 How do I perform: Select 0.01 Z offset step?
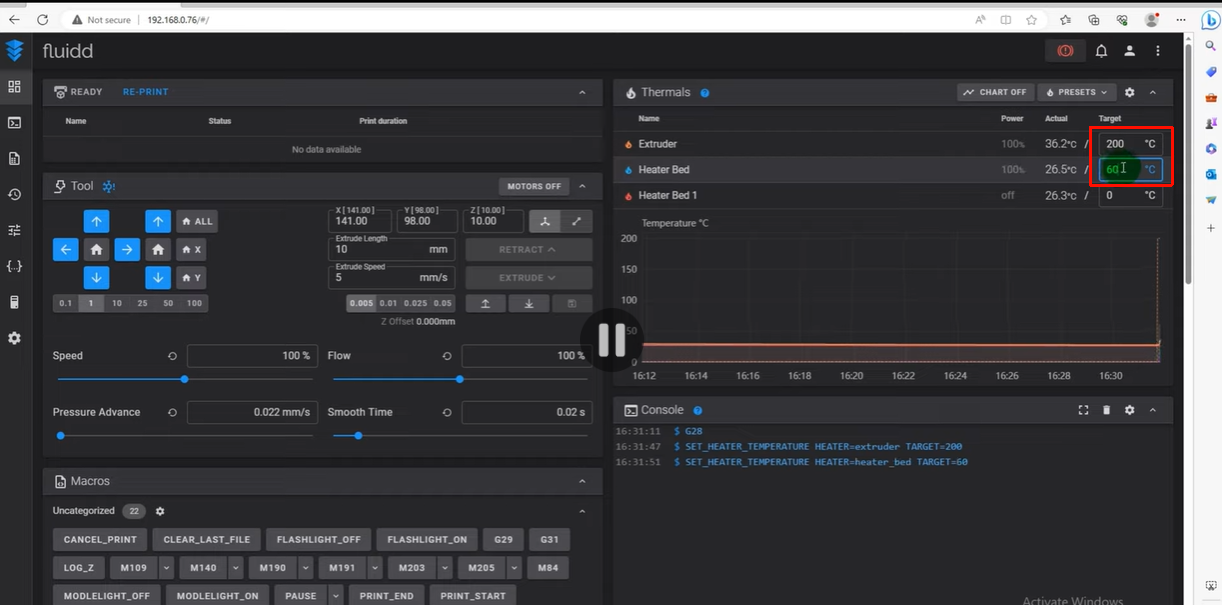click(x=386, y=303)
